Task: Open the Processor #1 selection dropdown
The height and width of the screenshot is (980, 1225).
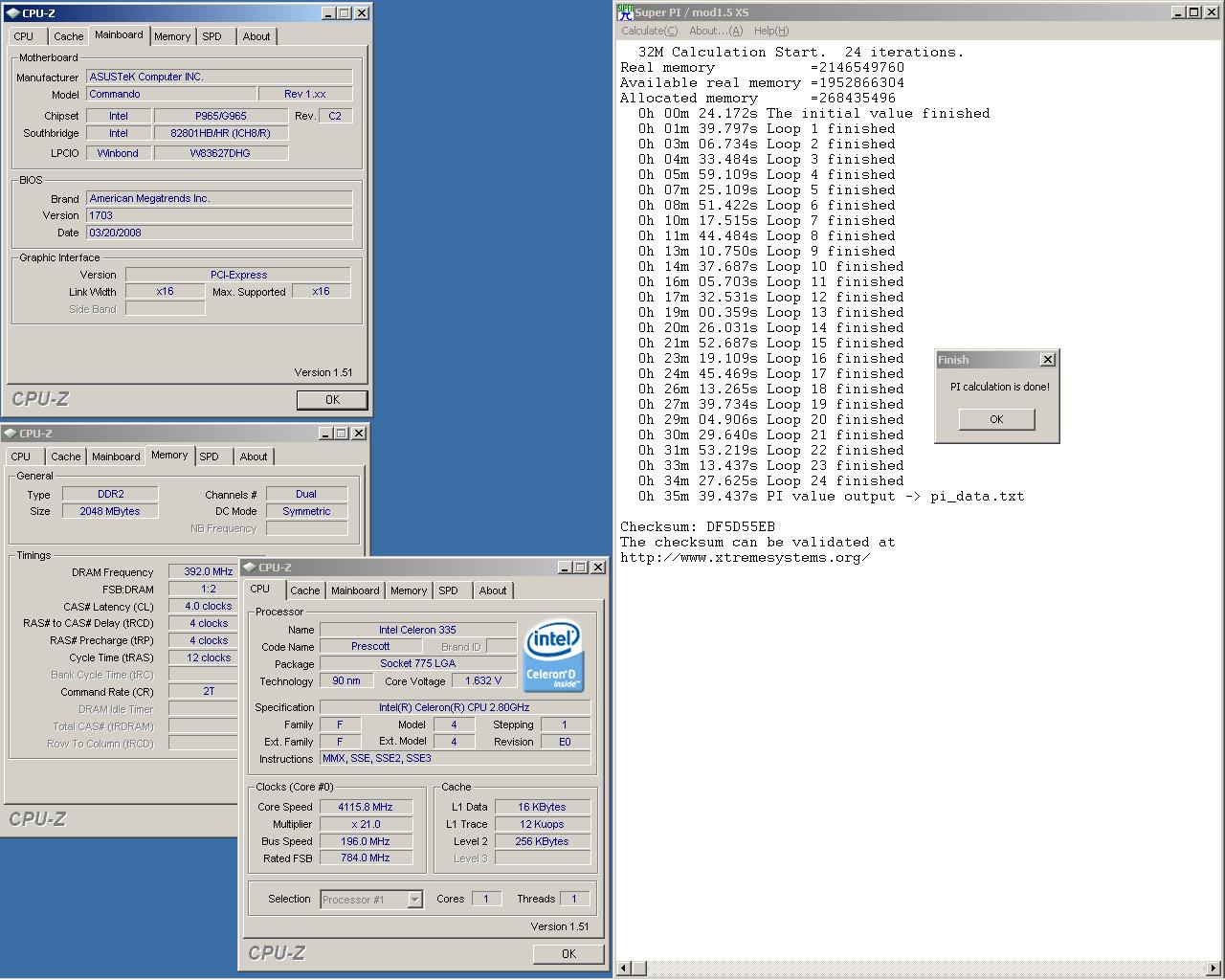Action: tap(415, 900)
